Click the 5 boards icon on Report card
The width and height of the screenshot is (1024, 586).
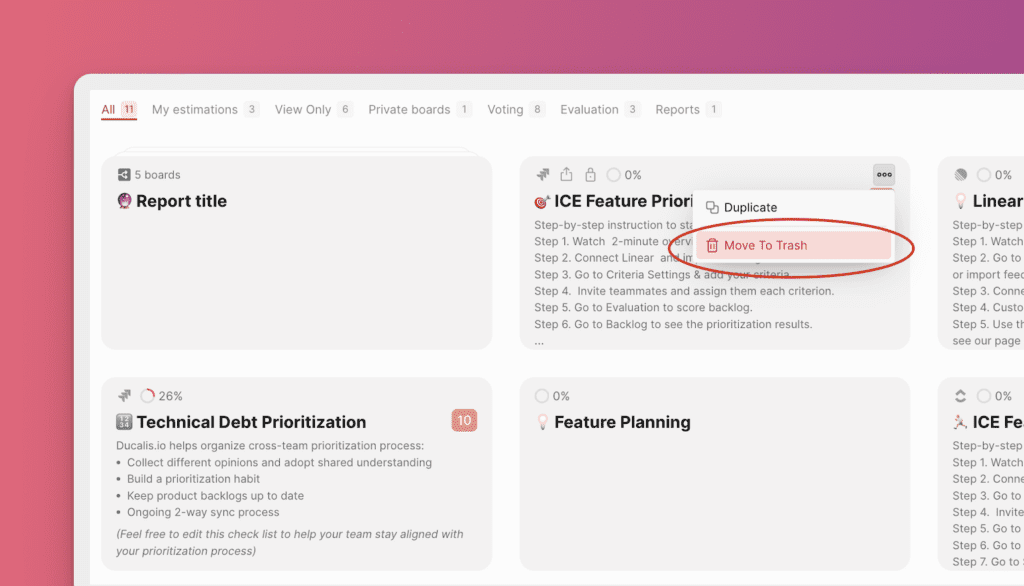124,175
